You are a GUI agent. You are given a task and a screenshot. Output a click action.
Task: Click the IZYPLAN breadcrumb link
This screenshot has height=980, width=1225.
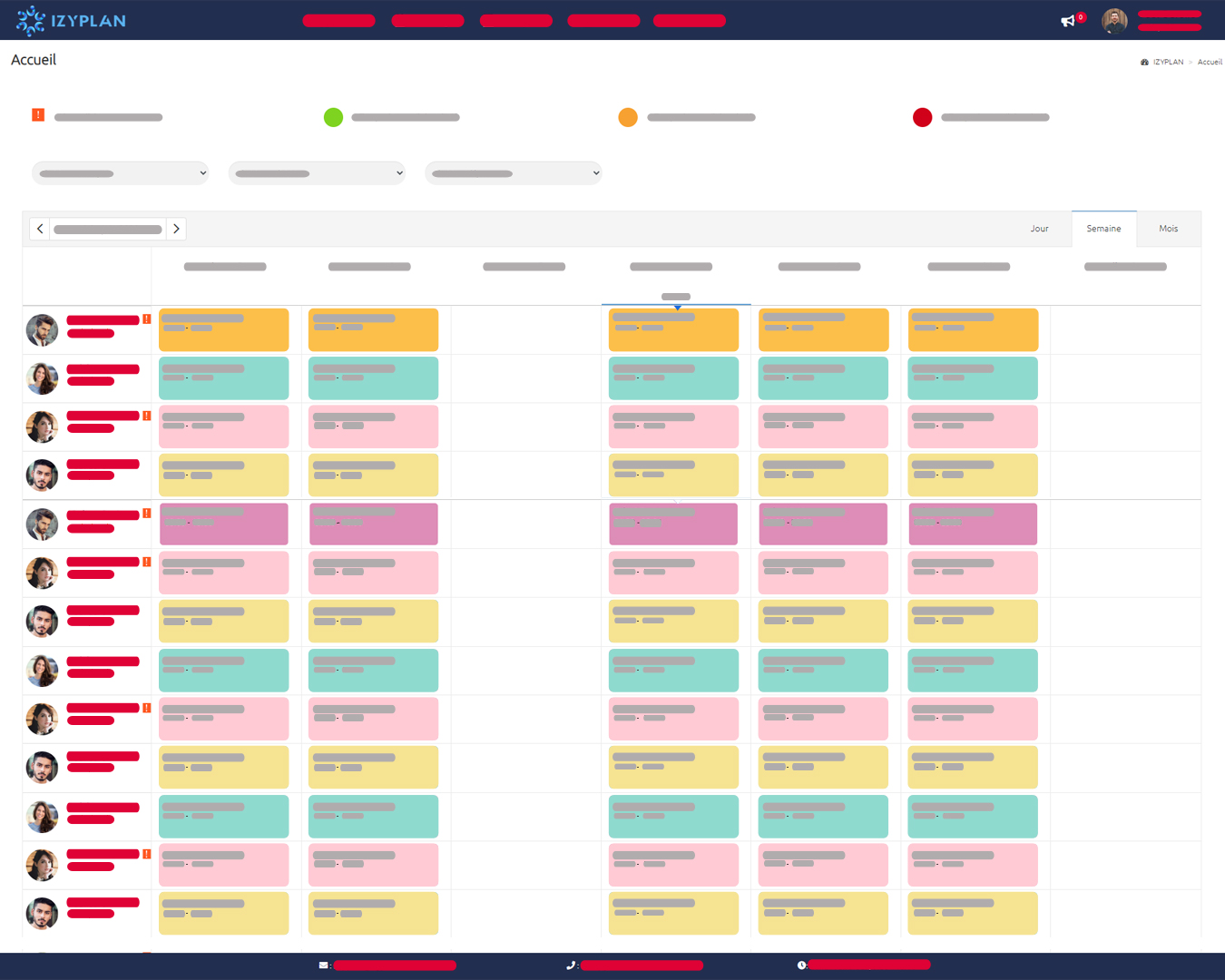pos(1168,63)
